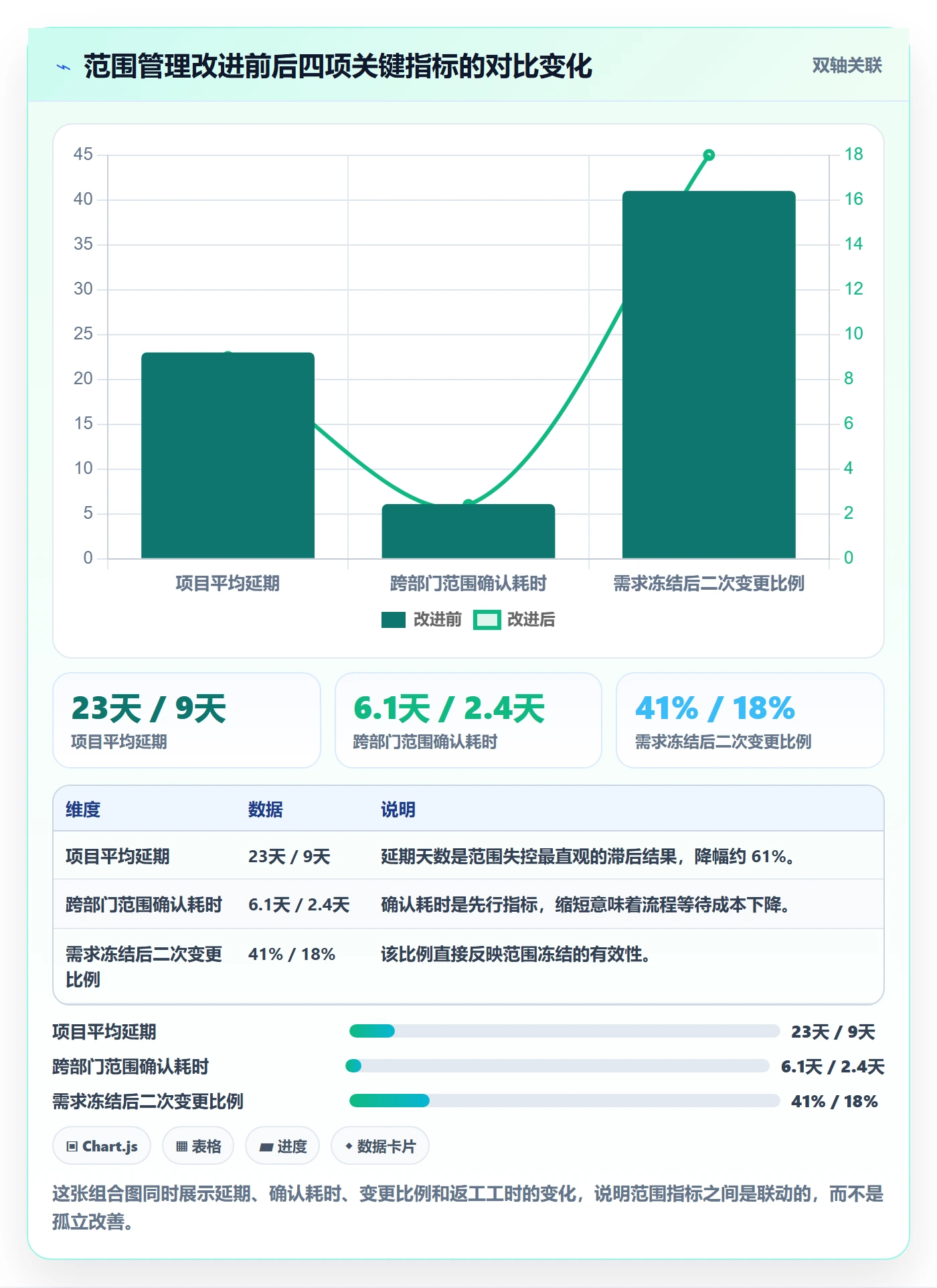
Task: Click the 项目平均延期 bar in chart
Action: pos(228,455)
